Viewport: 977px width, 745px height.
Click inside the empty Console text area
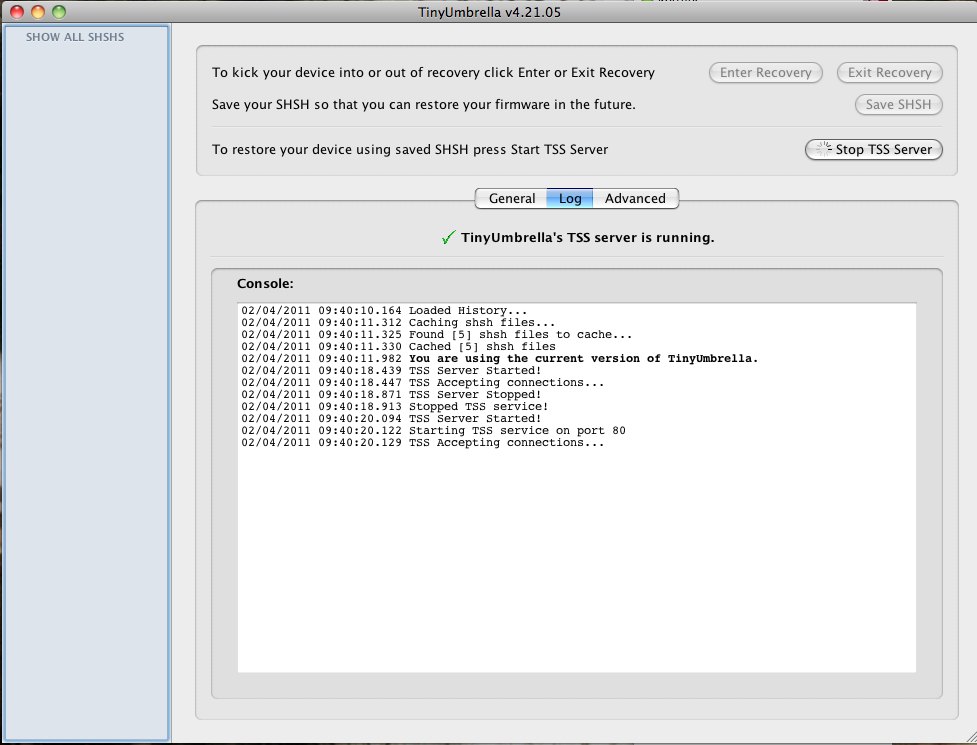point(576,560)
